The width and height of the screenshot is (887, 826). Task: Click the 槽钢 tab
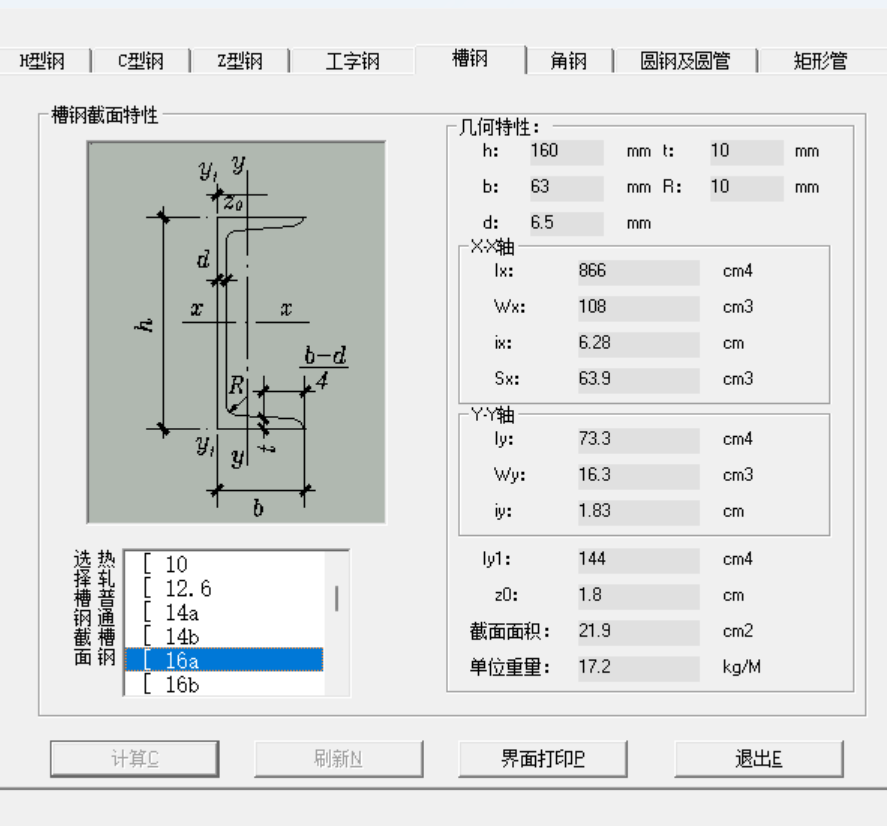tap(470, 59)
